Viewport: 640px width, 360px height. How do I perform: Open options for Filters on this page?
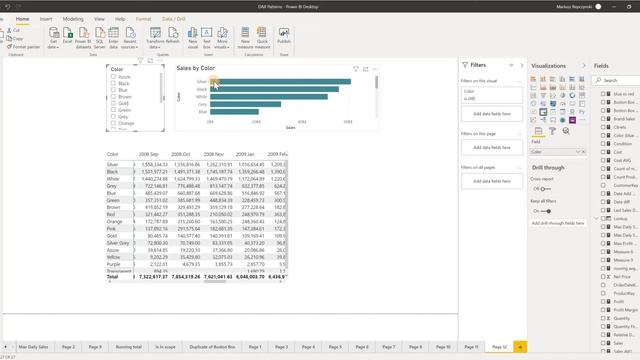(519, 134)
